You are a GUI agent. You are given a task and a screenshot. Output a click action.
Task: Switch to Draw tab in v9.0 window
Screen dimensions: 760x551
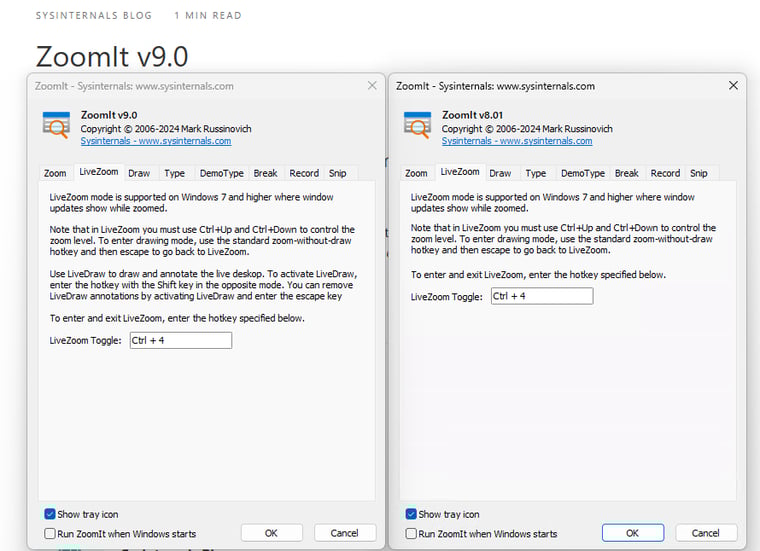(x=139, y=173)
